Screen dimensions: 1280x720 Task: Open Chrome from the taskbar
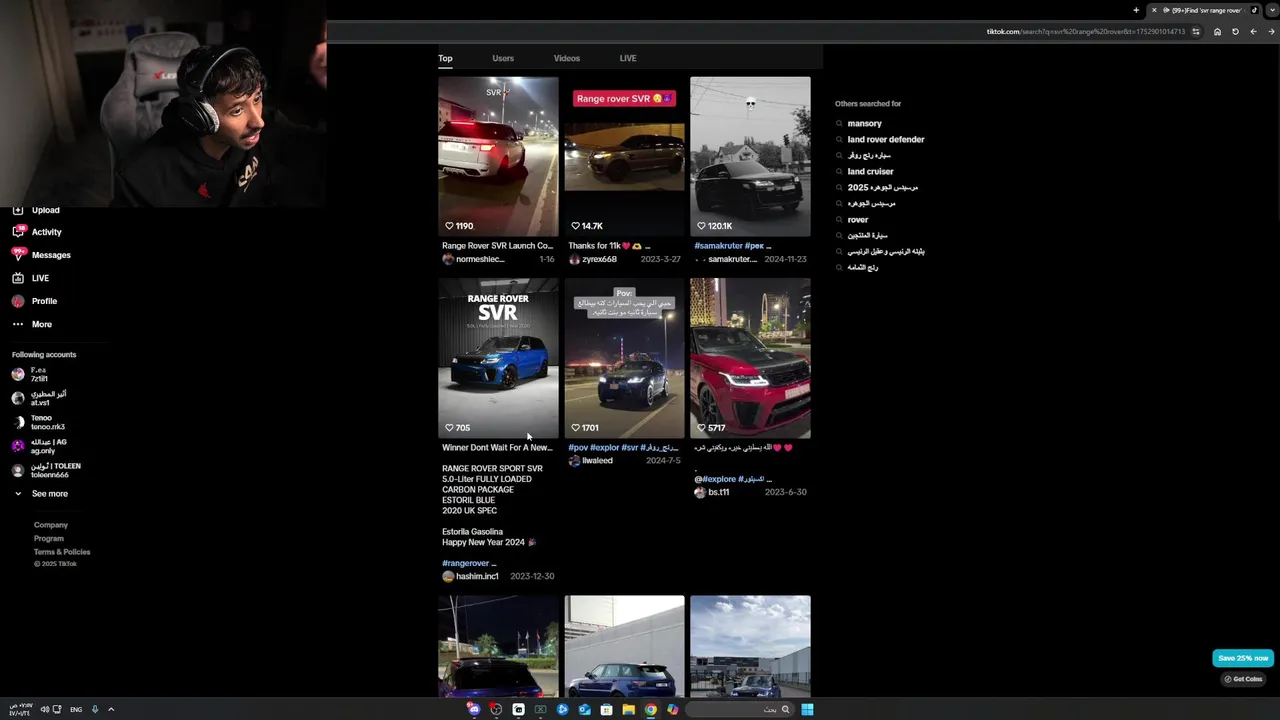click(x=650, y=709)
